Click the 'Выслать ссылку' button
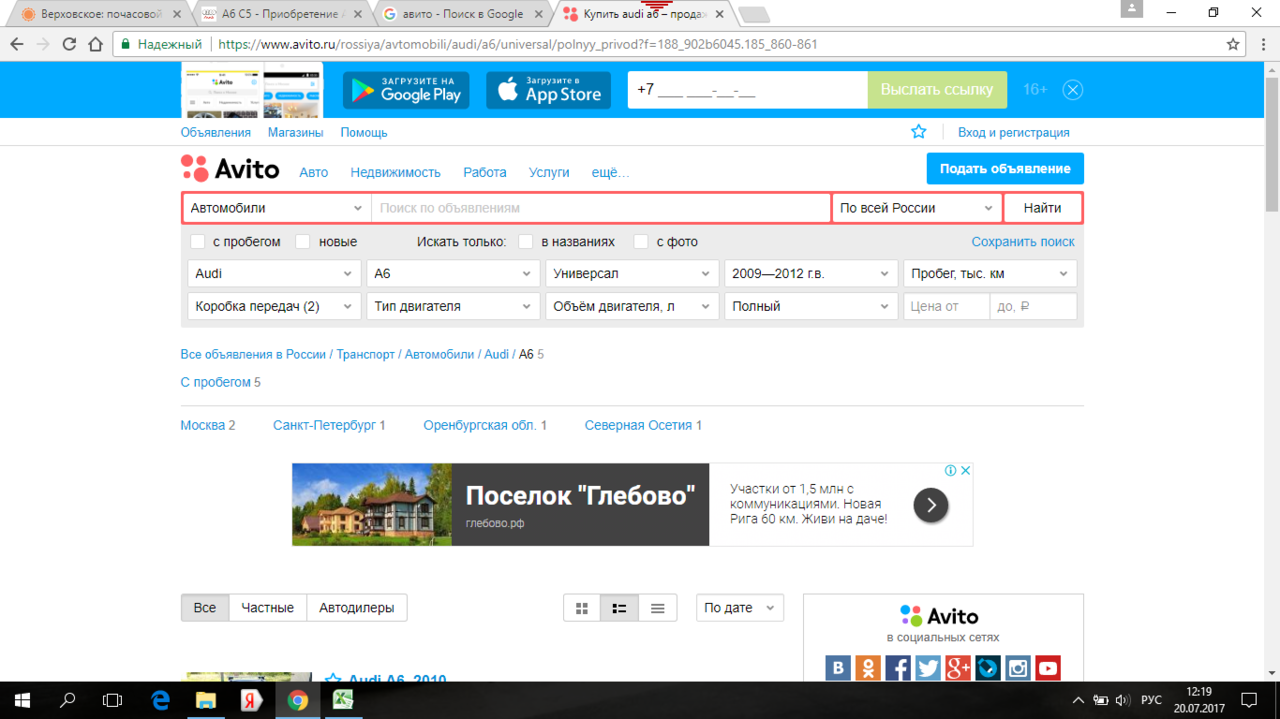The height and width of the screenshot is (719, 1280). pos(937,90)
